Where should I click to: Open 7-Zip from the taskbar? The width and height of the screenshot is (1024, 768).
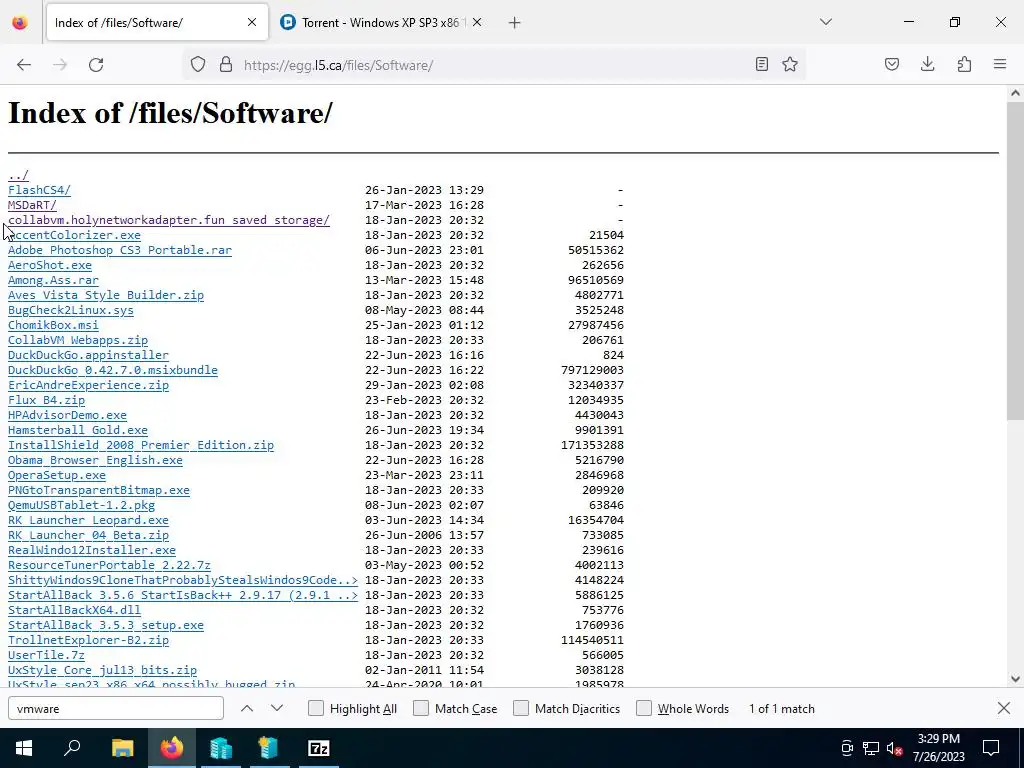(x=319, y=748)
